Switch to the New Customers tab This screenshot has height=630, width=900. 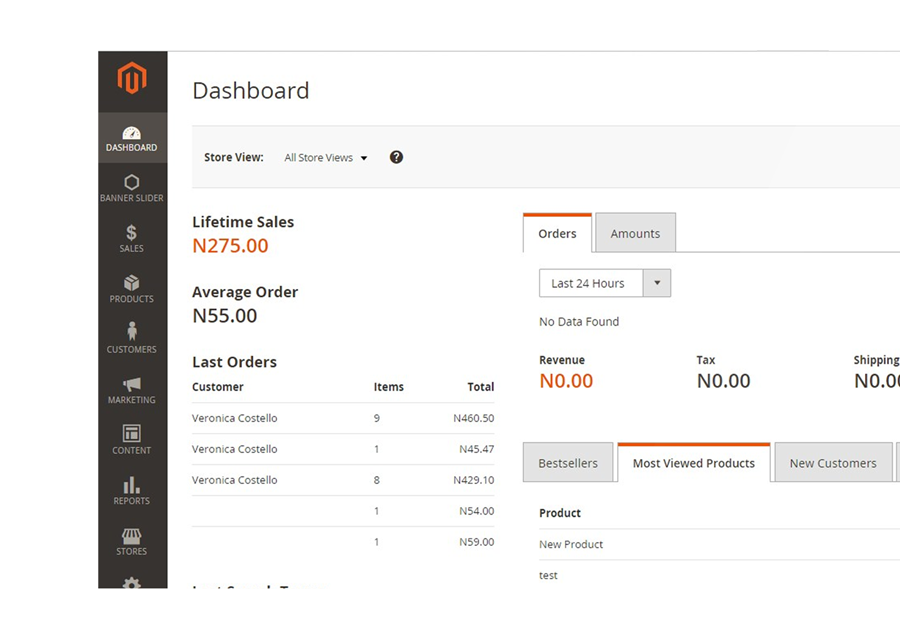click(833, 463)
